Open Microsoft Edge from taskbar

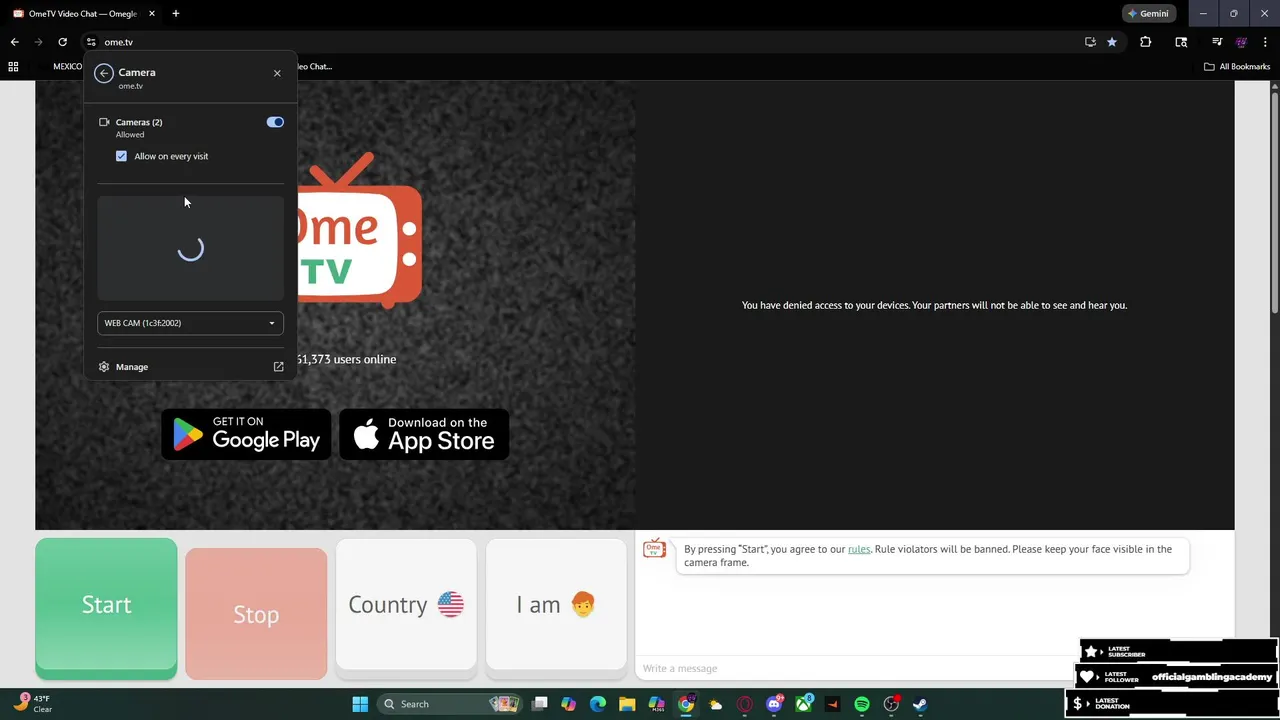598,704
